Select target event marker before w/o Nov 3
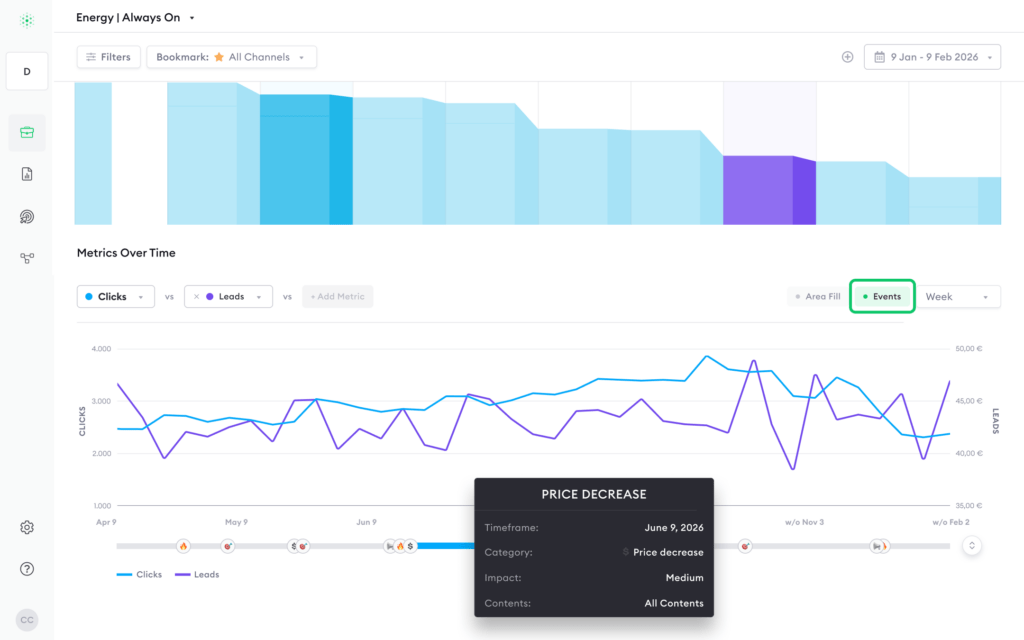This screenshot has height=640, width=1024. [745, 546]
